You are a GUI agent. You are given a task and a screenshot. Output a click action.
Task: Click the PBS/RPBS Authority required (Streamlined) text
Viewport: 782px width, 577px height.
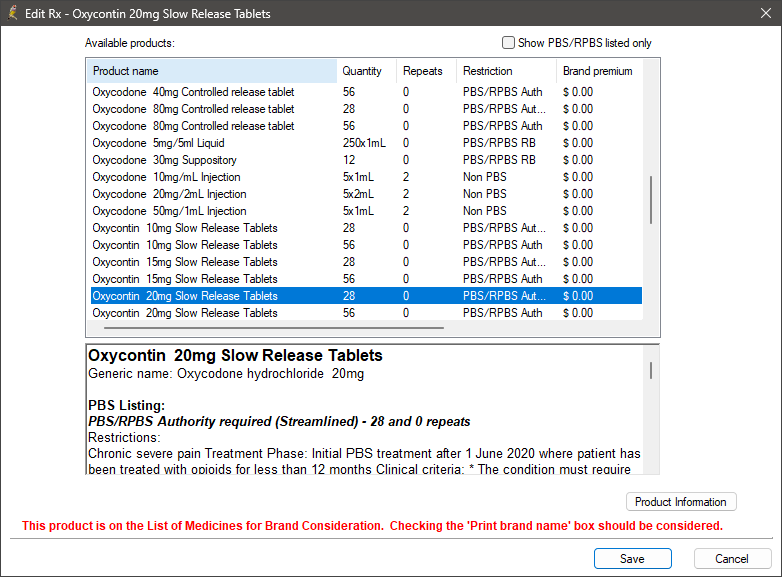279,421
